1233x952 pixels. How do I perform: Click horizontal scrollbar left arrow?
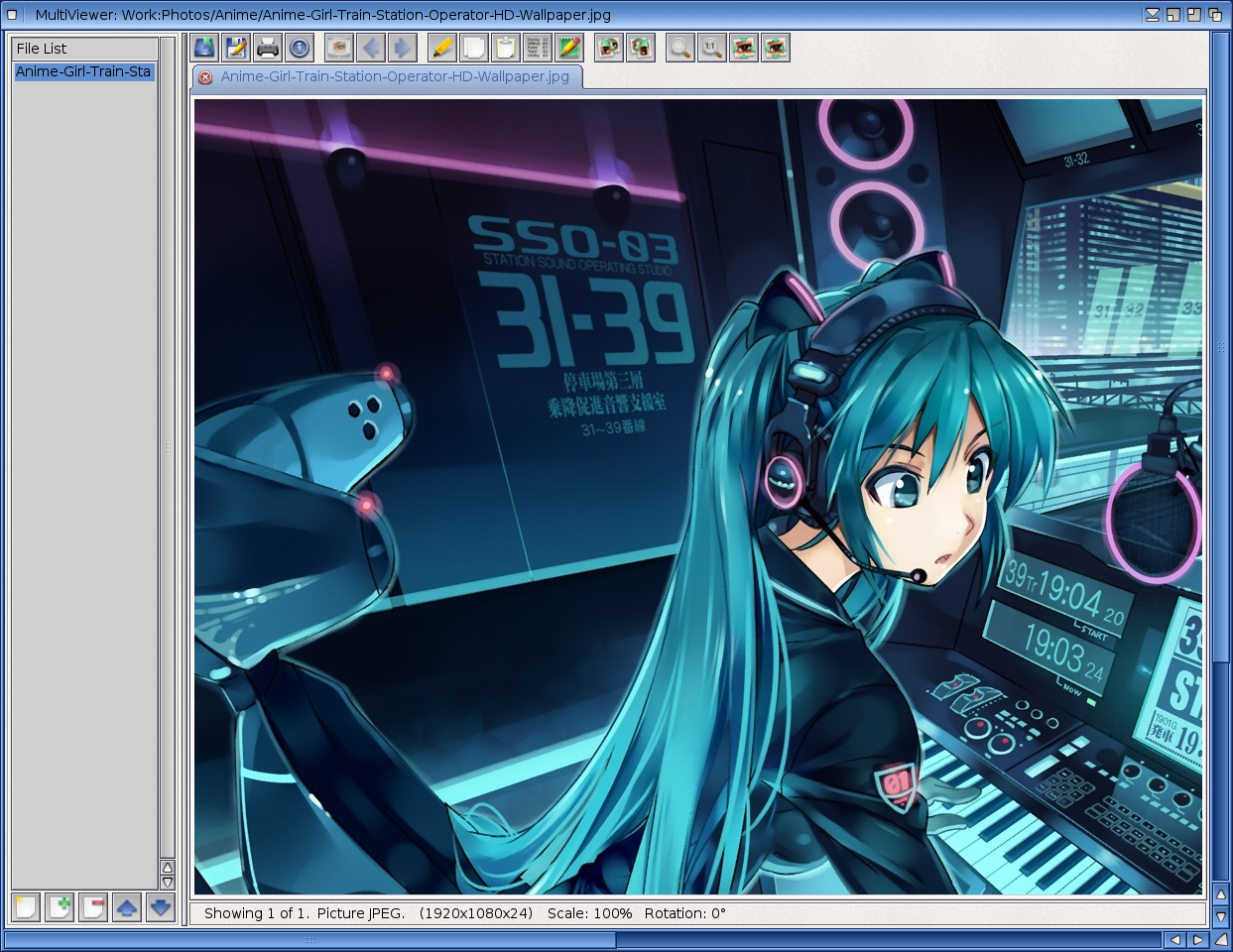click(x=1175, y=939)
